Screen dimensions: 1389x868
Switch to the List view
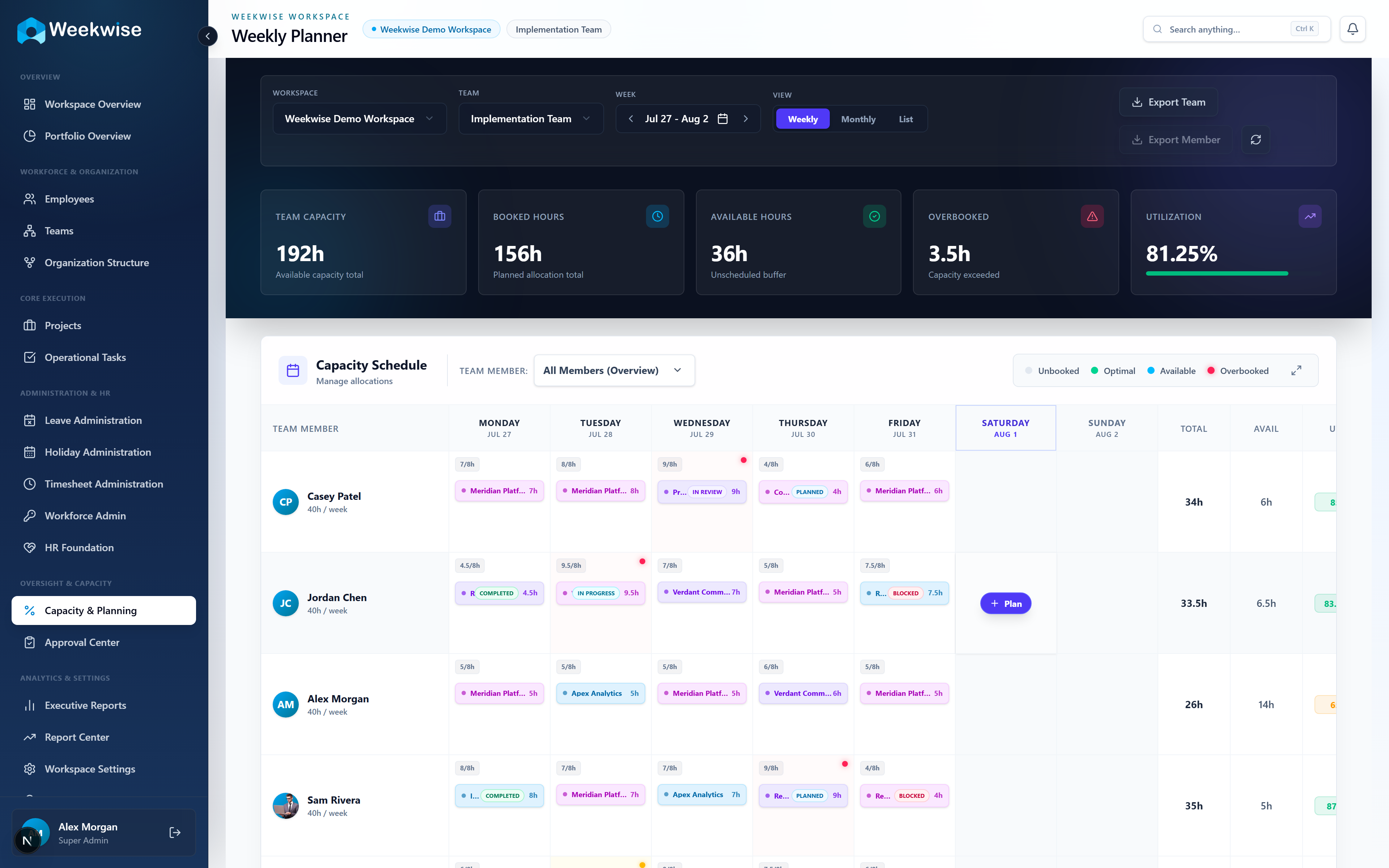pyautogui.click(x=906, y=119)
